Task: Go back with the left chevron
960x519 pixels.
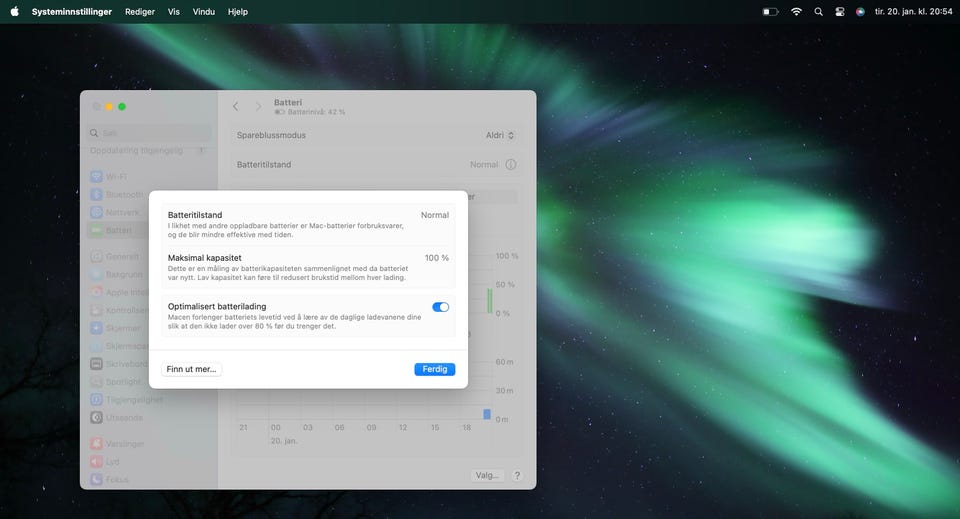Action: pos(236,106)
